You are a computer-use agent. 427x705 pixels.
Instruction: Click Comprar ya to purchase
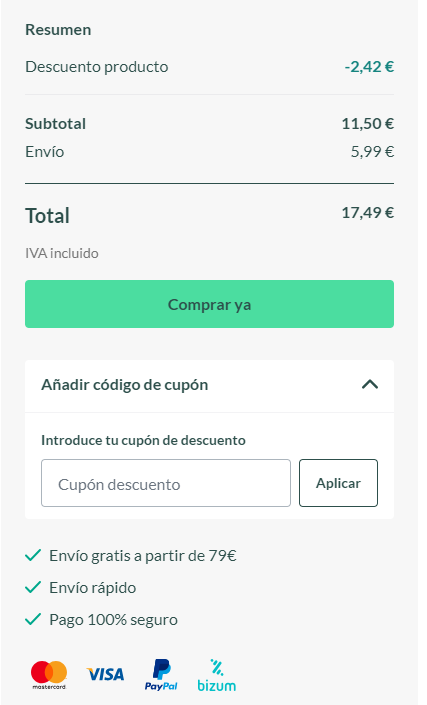pos(209,304)
